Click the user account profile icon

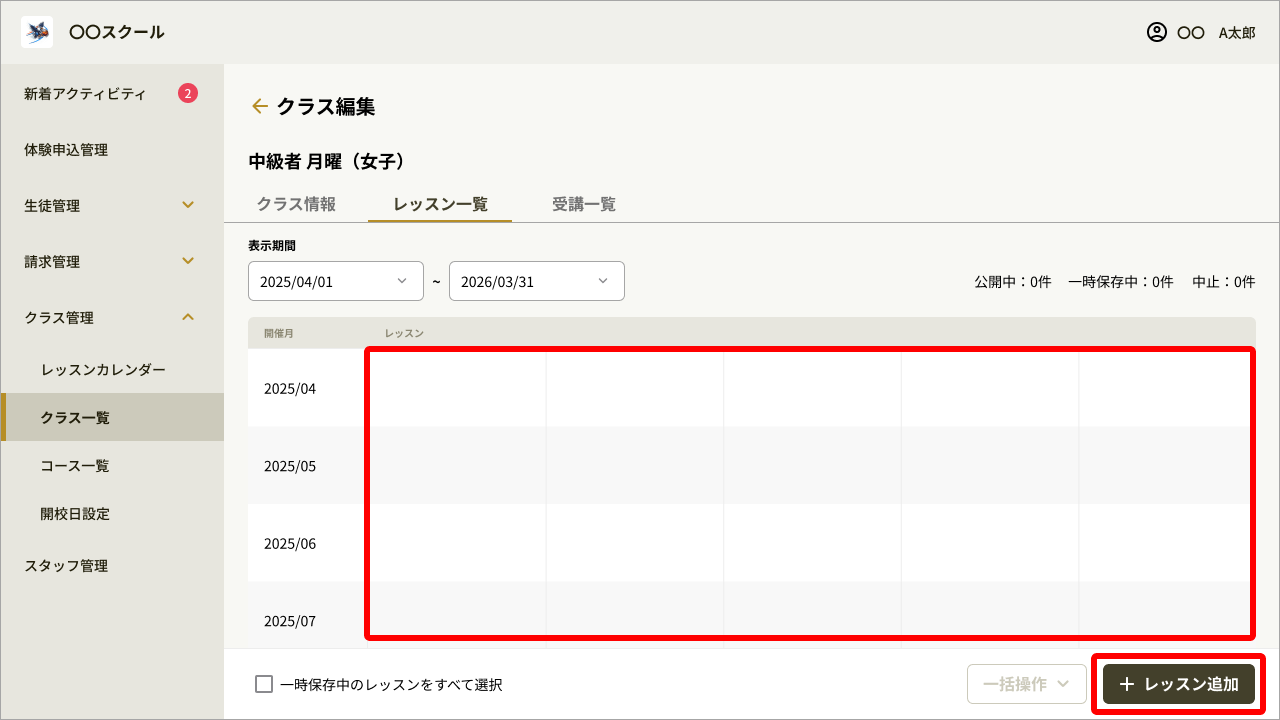pos(1156,32)
